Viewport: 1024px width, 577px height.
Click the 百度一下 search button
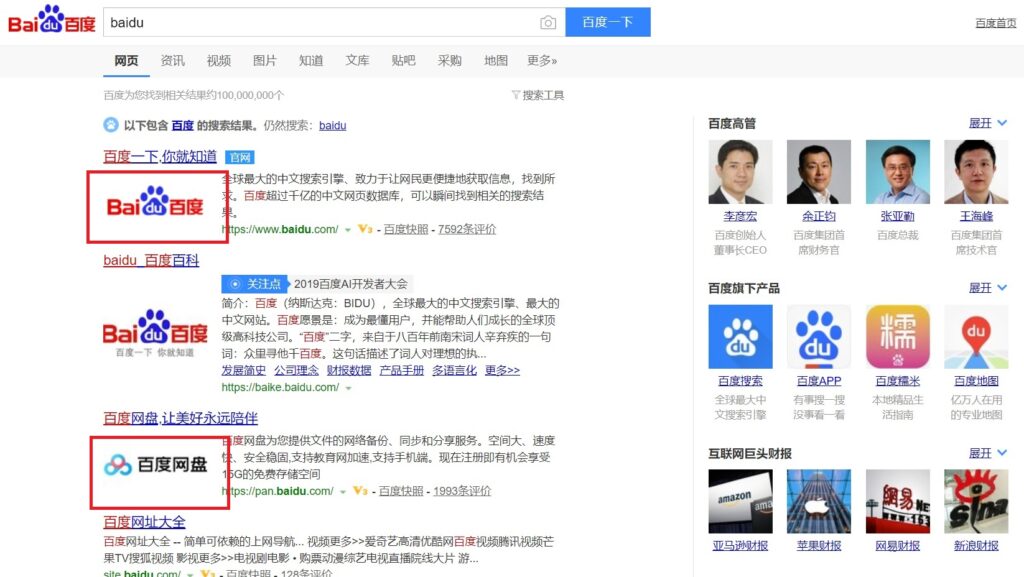point(607,22)
